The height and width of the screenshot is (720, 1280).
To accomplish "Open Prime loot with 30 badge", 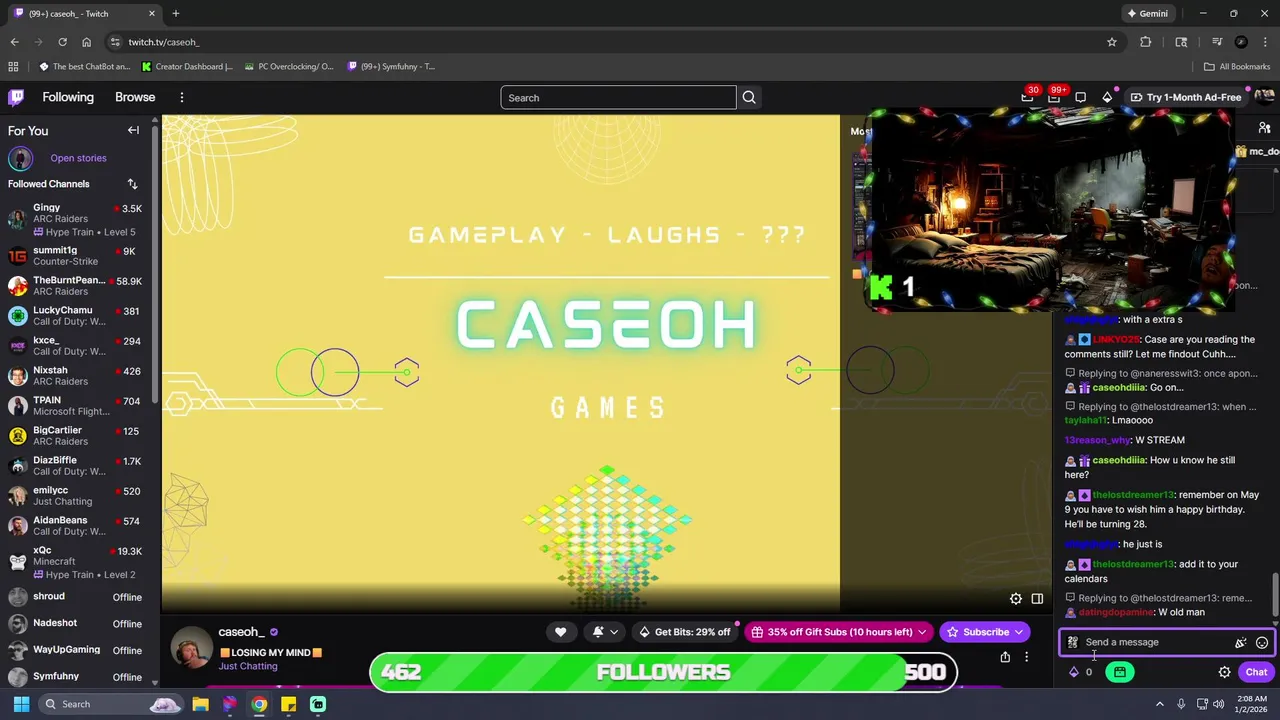I will [1028, 97].
